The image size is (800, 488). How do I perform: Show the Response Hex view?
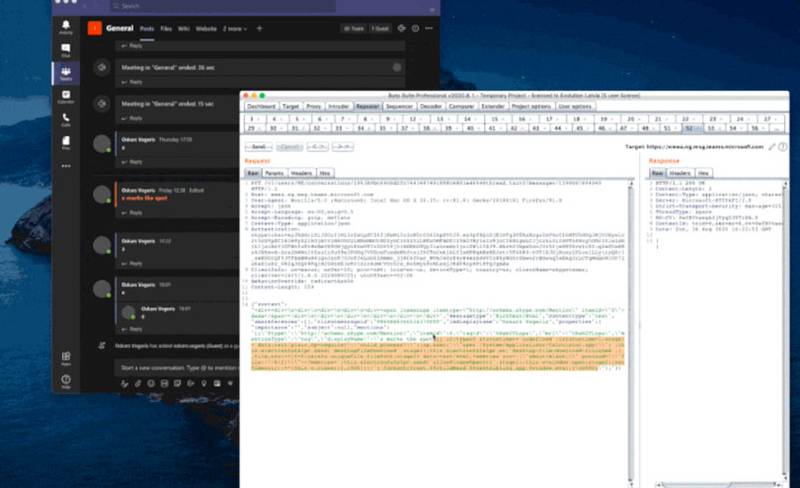pyautogui.click(x=703, y=173)
